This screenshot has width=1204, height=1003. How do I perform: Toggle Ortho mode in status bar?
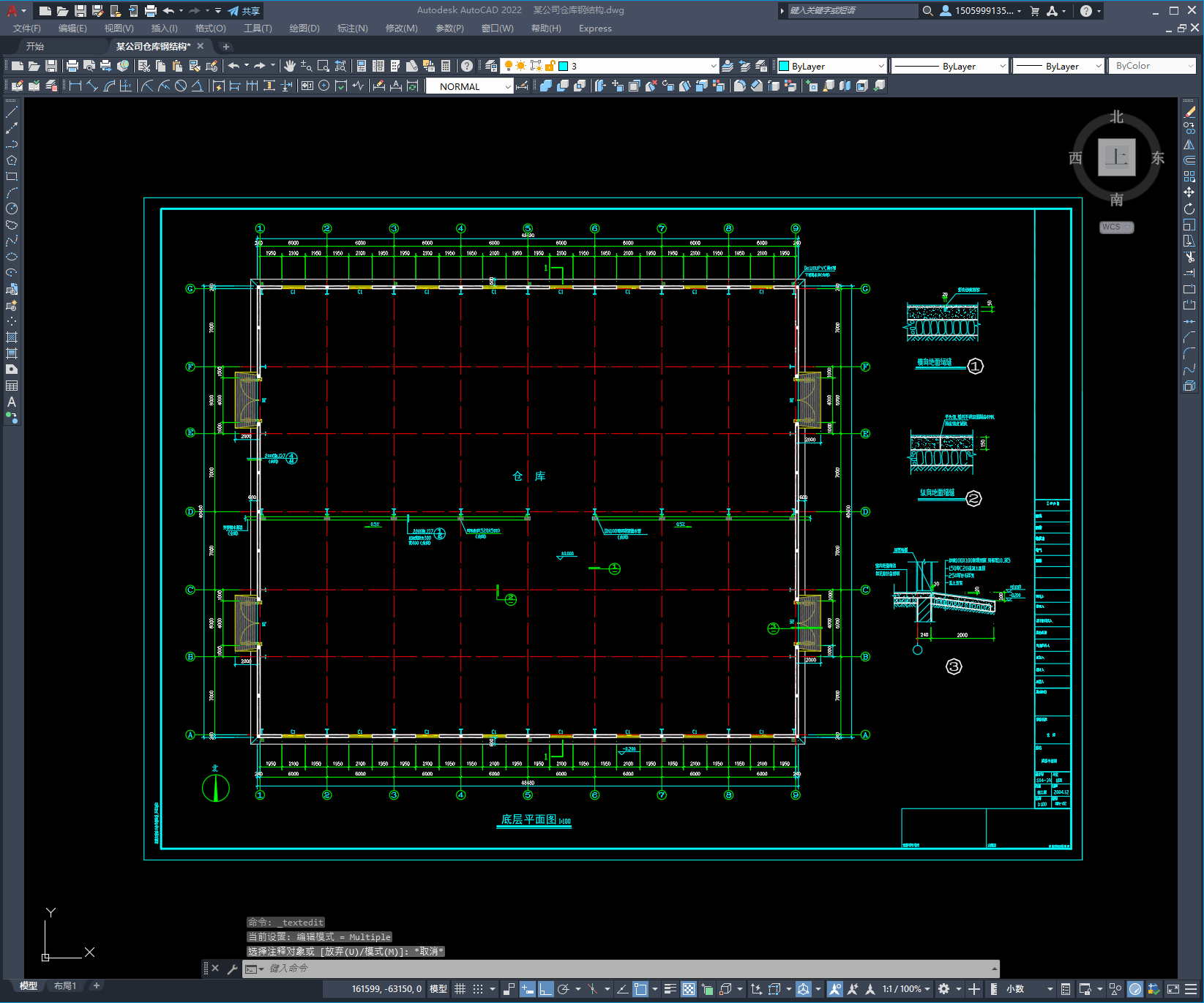546,989
